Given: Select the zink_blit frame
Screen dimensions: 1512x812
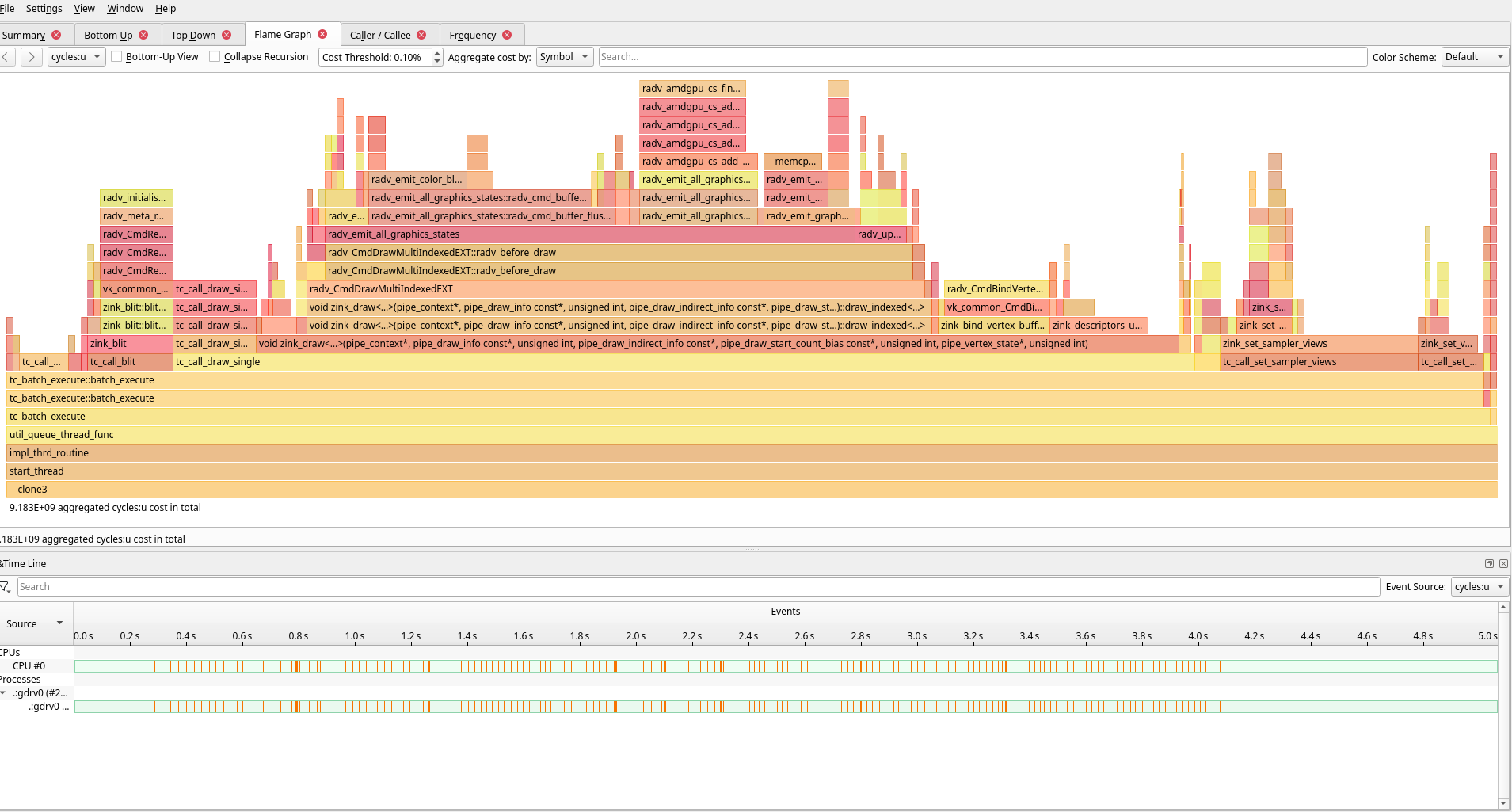Looking at the screenshot, I should click(131, 344).
